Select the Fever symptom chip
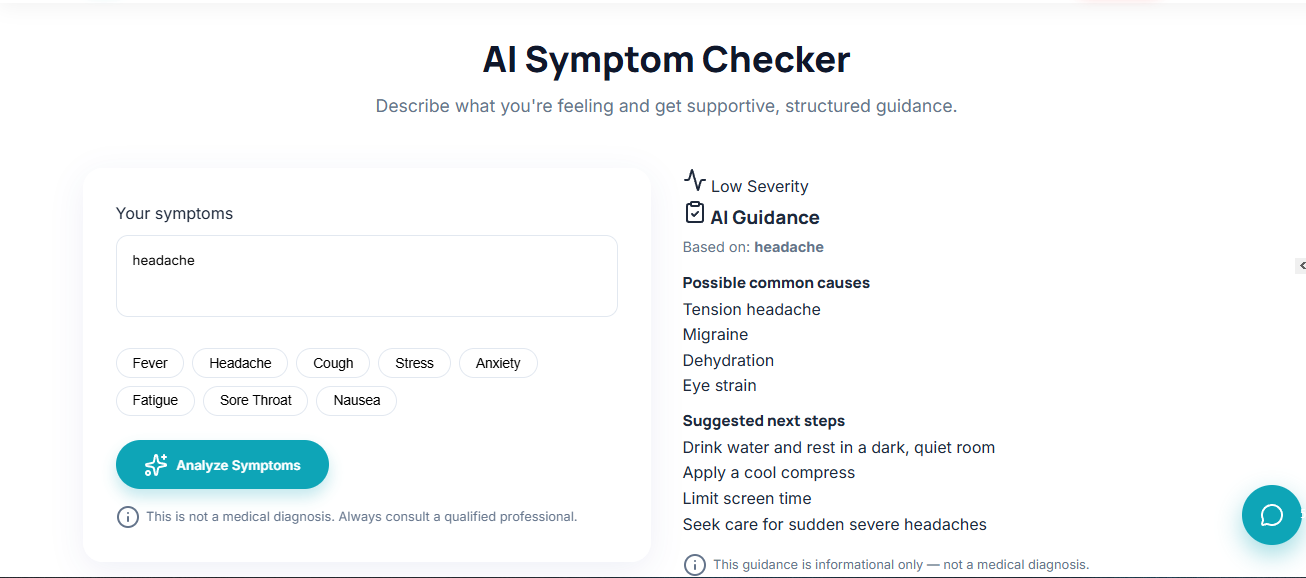The image size is (1306, 578). click(150, 363)
